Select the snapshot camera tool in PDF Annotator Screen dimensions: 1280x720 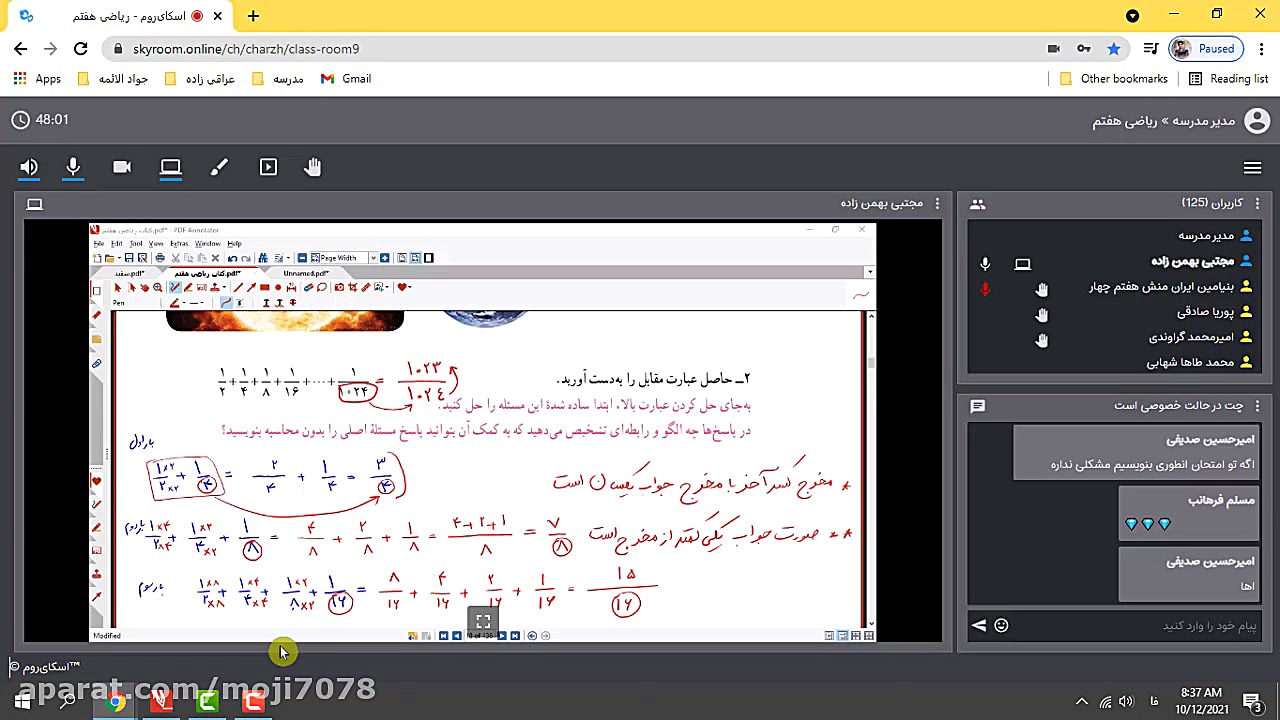pos(339,287)
